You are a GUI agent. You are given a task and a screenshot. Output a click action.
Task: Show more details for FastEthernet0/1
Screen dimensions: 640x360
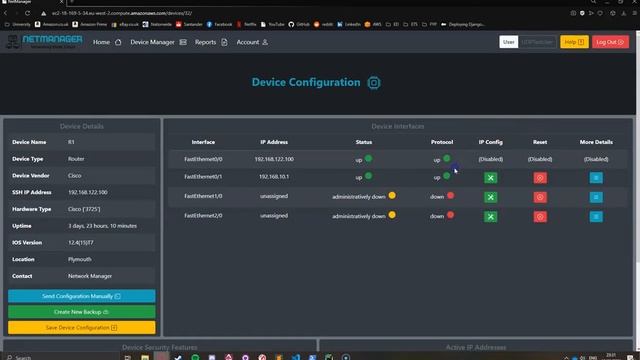pyautogui.click(x=596, y=178)
